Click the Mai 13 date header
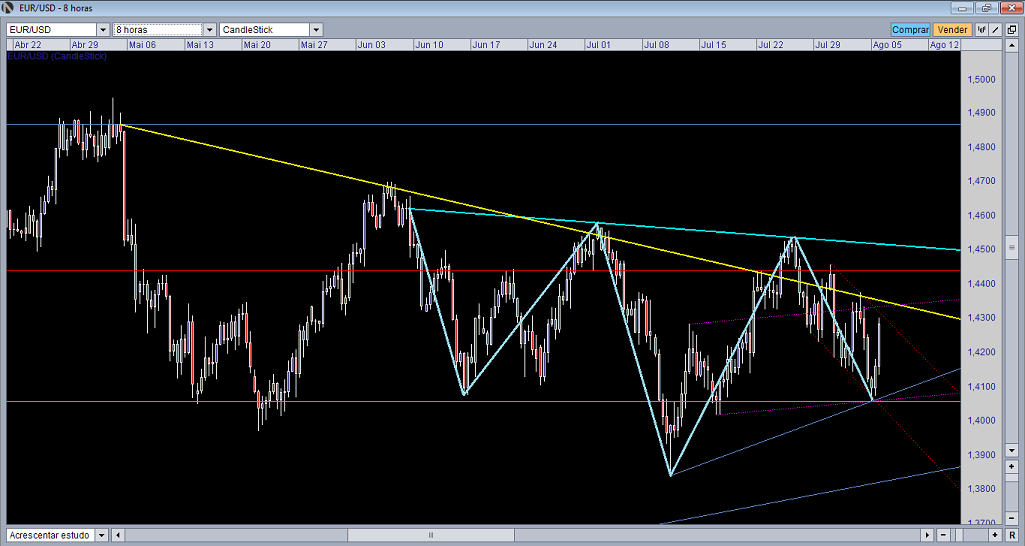Image resolution: width=1025 pixels, height=546 pixels. point(199,44)
